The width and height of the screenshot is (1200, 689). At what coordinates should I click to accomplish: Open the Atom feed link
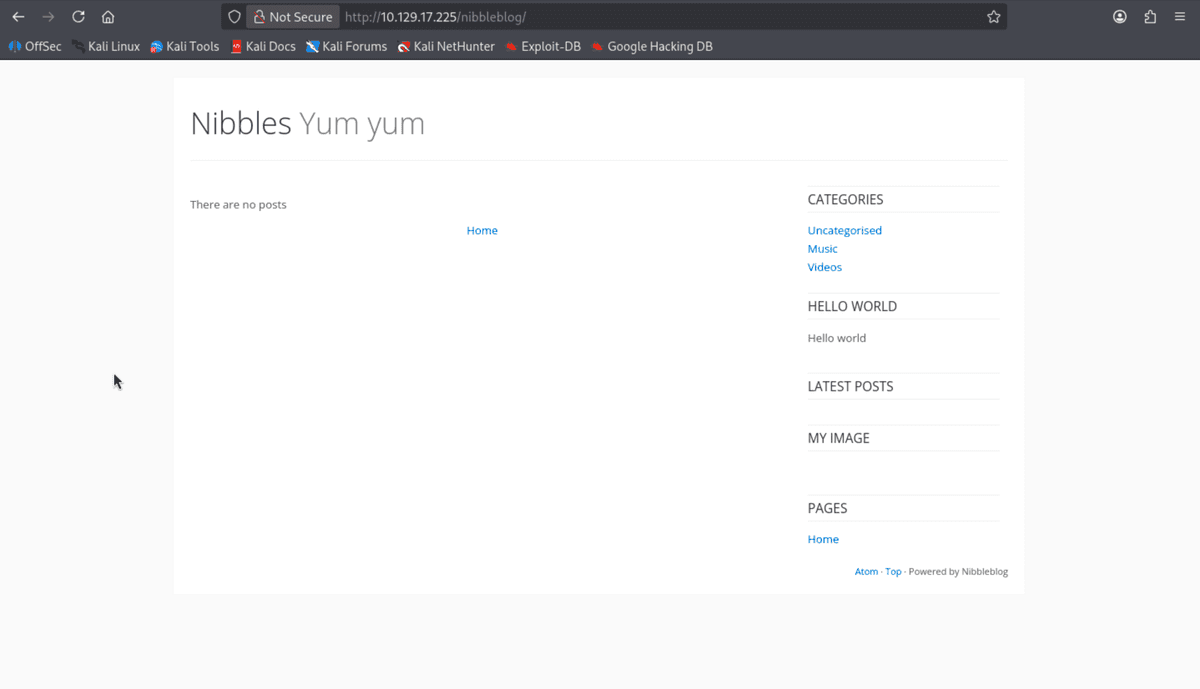click(866, 572)
